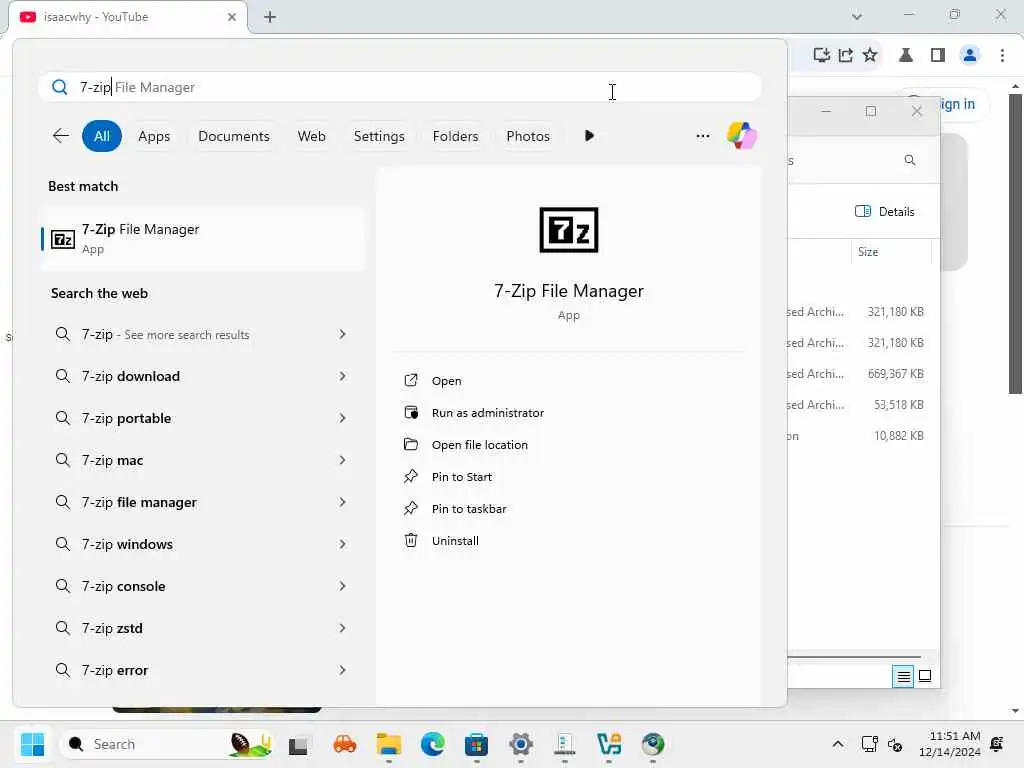
Task: Switch to the Folders filter tab
Action: [x=455, y=136]
